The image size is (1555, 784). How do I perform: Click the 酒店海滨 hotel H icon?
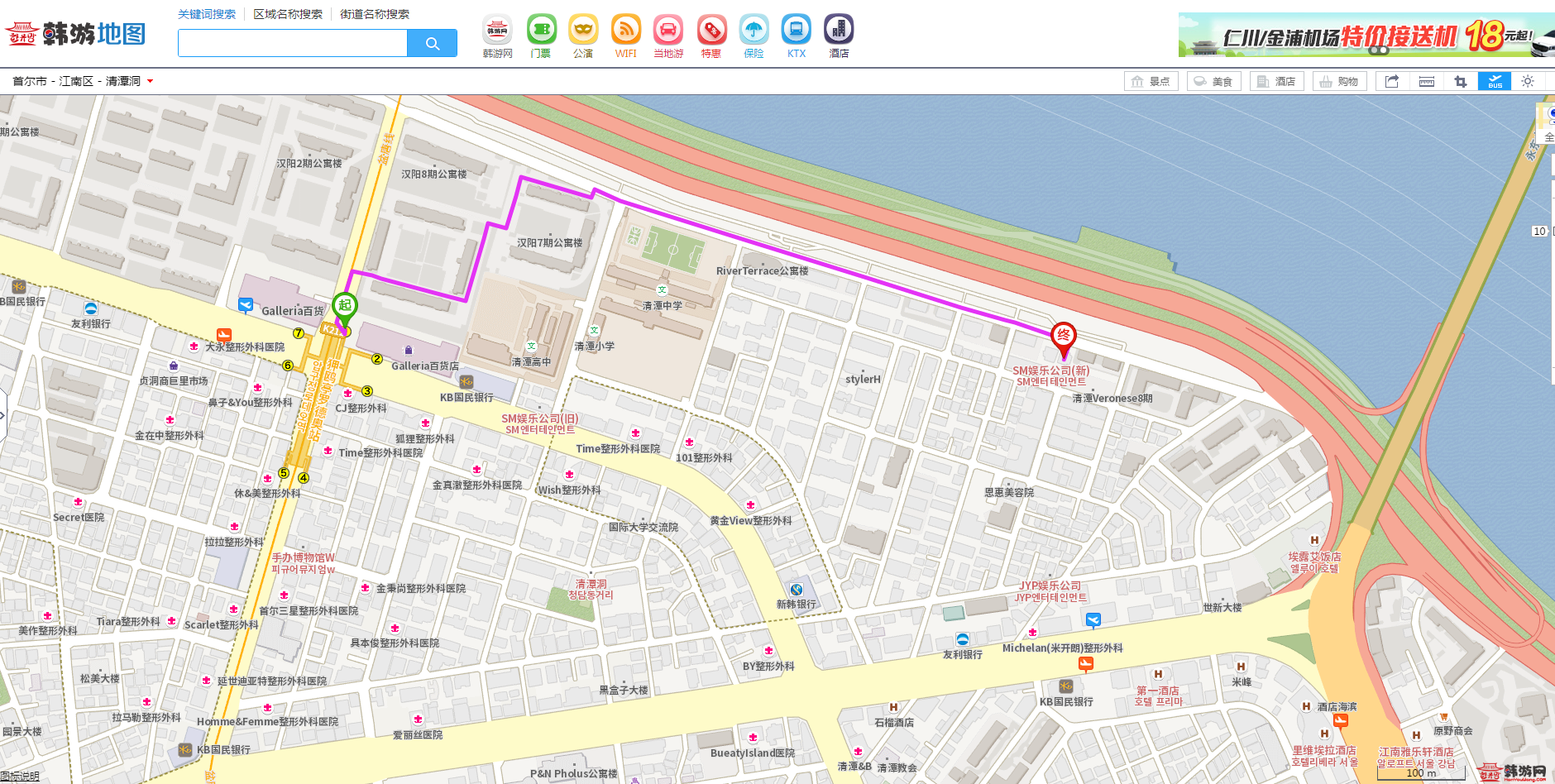pos(1306,706)
